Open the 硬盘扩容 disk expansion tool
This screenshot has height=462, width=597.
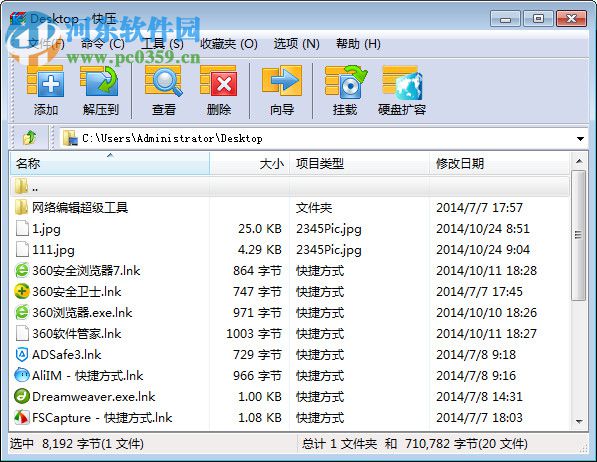point(402,82)
